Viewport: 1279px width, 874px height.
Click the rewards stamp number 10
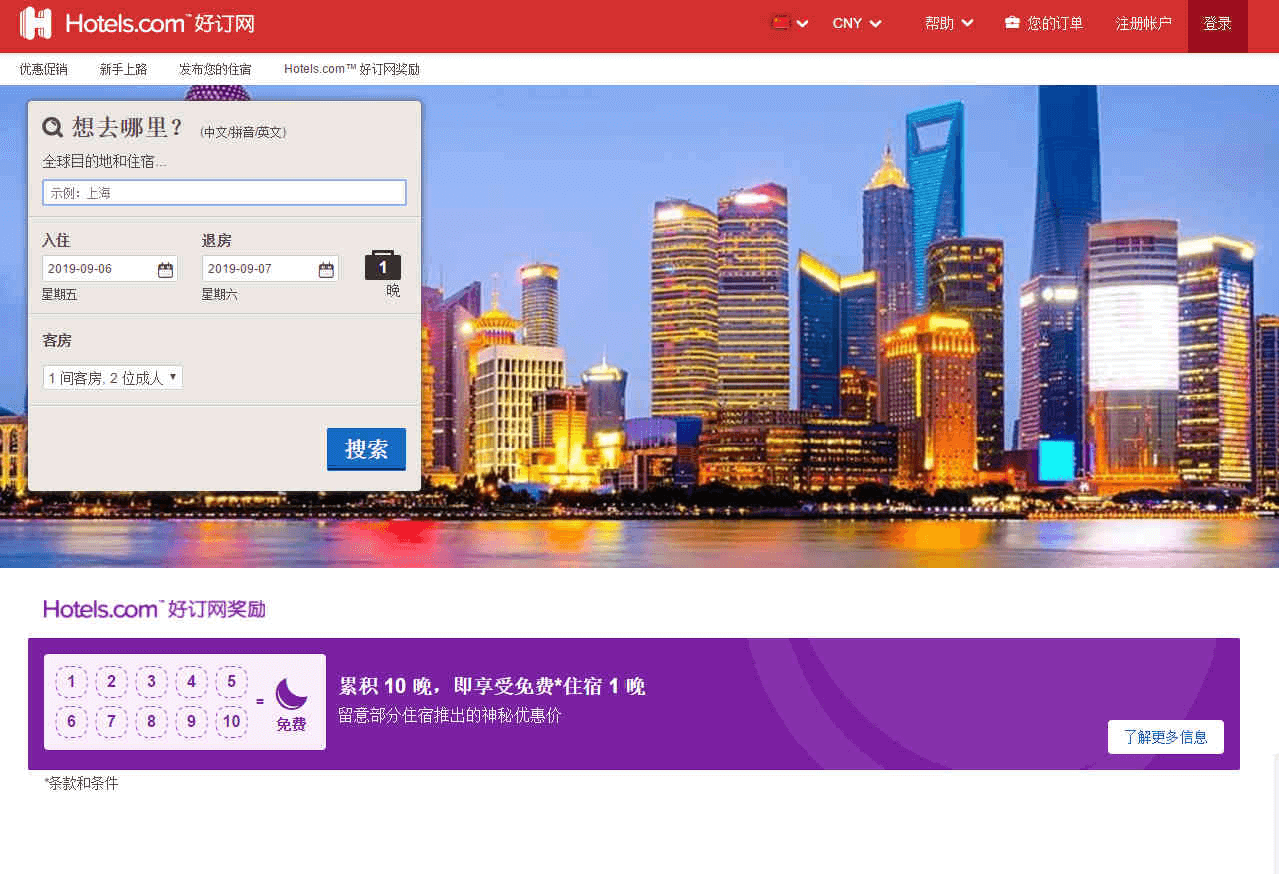pos(231,722)
